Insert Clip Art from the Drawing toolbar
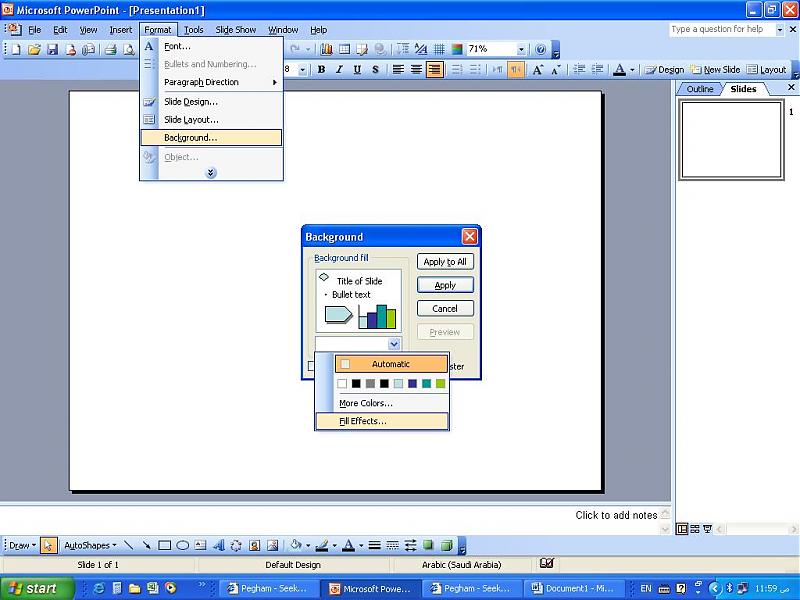 pos(254,545)
